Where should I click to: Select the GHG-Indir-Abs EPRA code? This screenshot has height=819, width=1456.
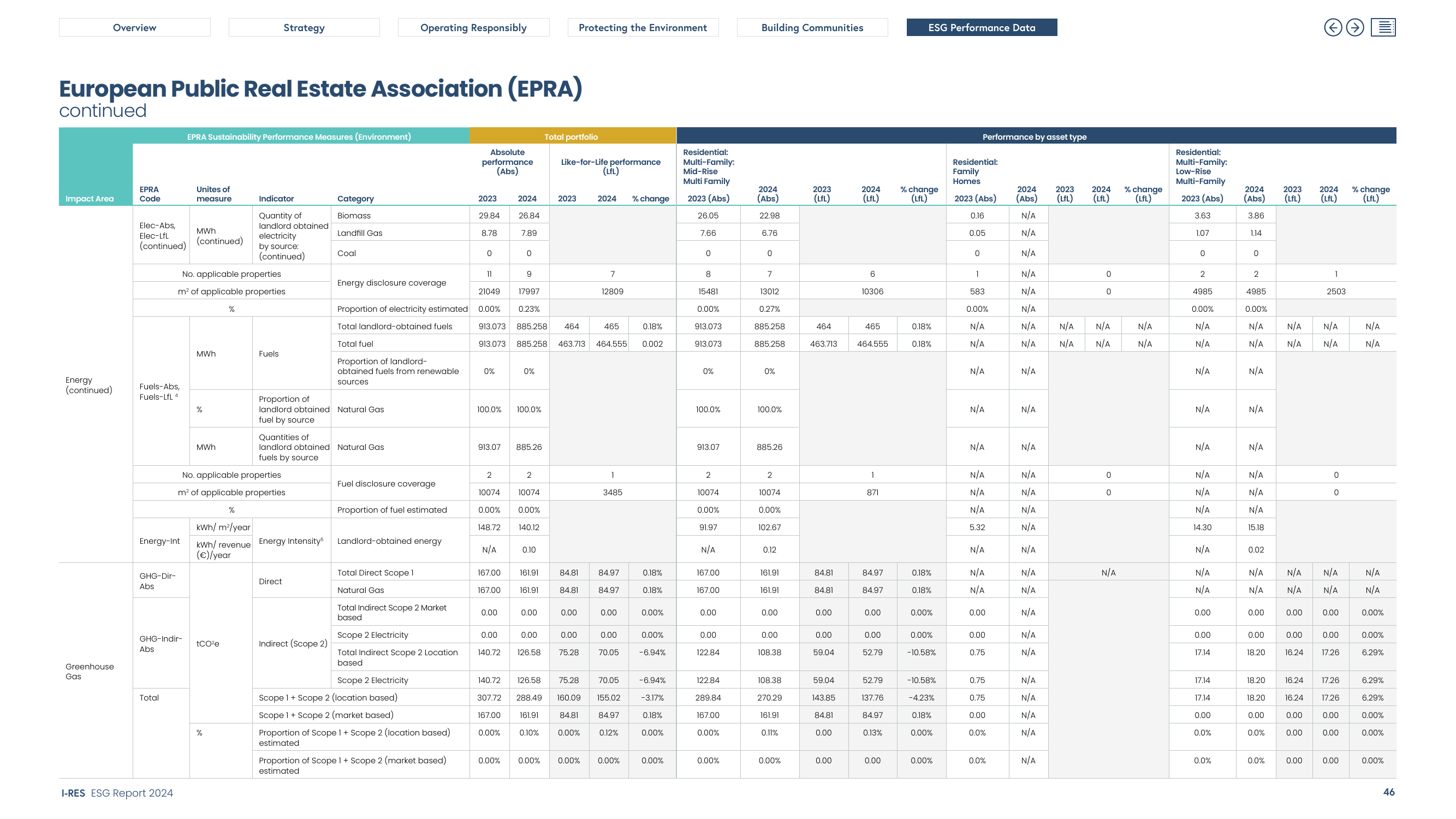[161, 644]
